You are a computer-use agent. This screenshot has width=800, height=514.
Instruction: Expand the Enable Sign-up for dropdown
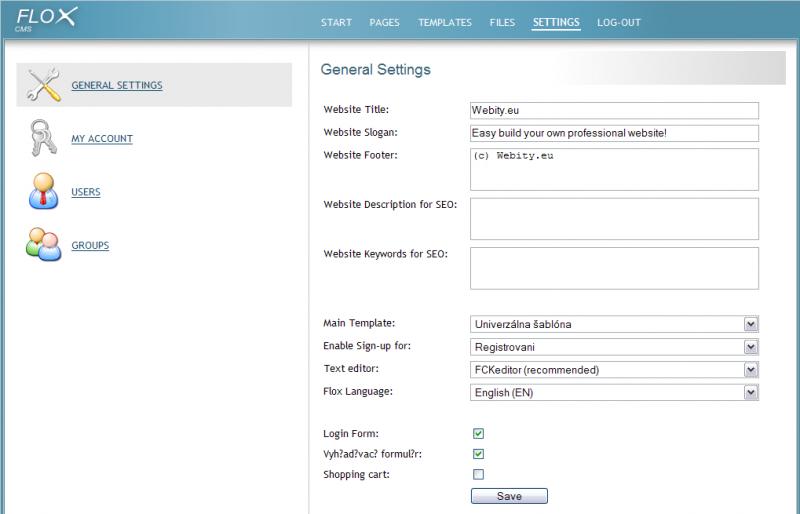(x=614, y=347)
